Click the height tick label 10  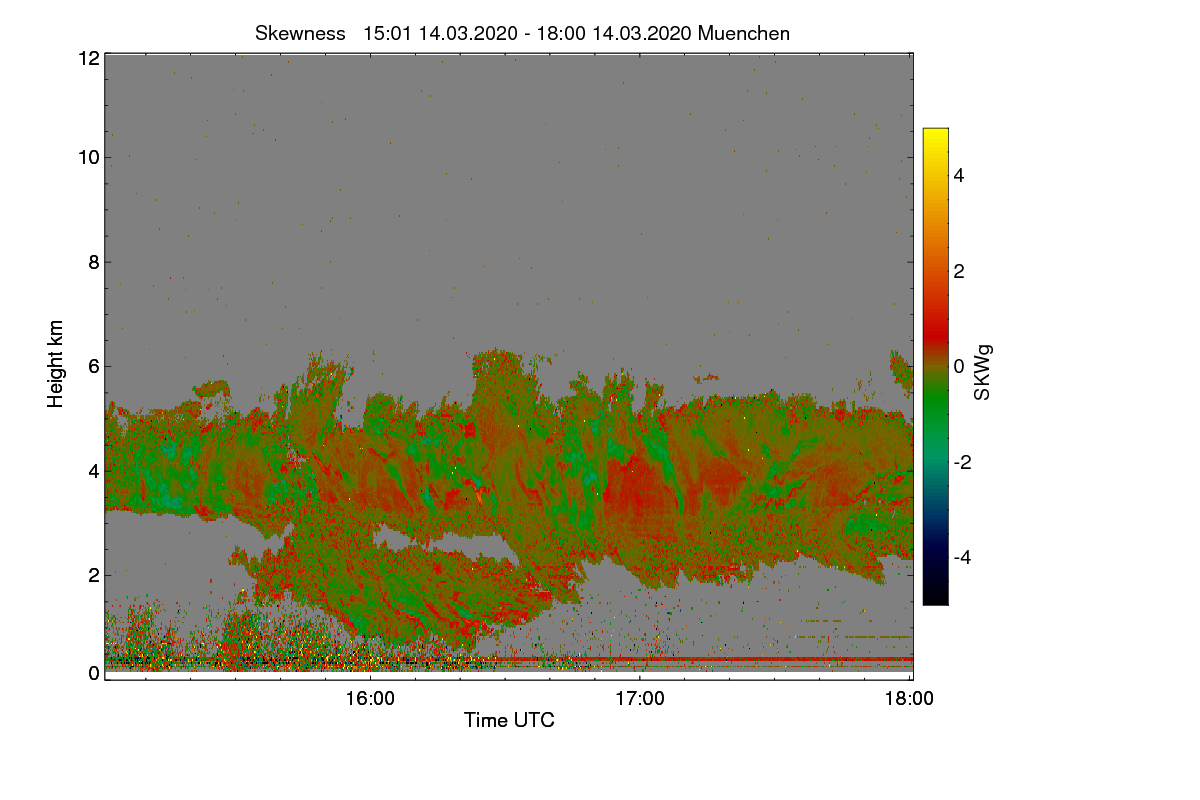click(87, 157)
